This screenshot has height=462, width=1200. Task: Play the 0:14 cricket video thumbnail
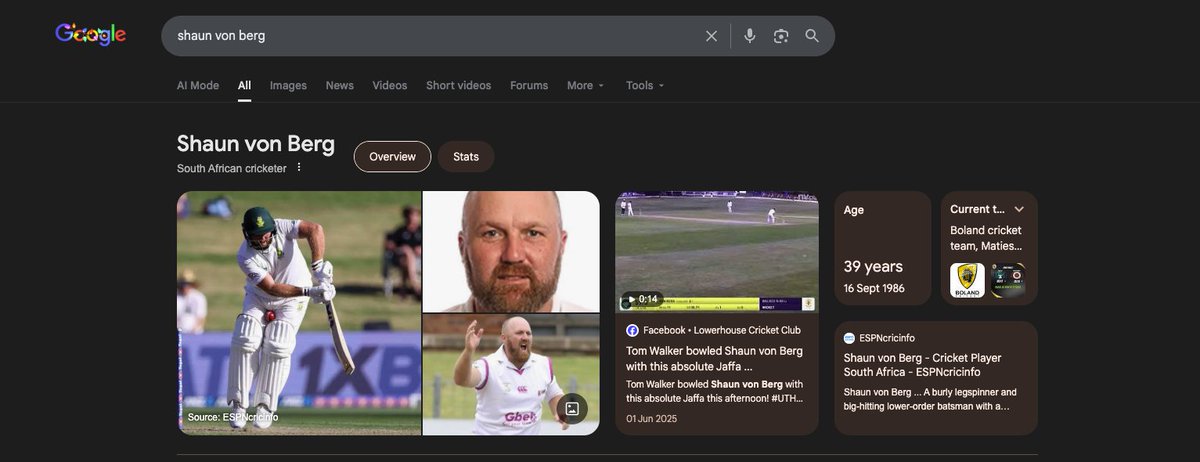(716, 252)
